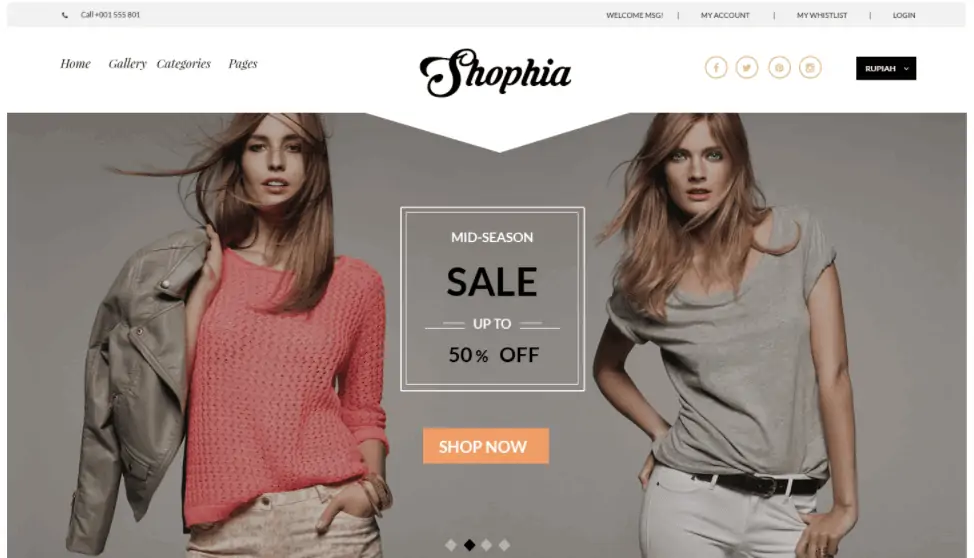974x558 pixels.
Task: Click the Shophia logo
Action: [x=495, y=73]
